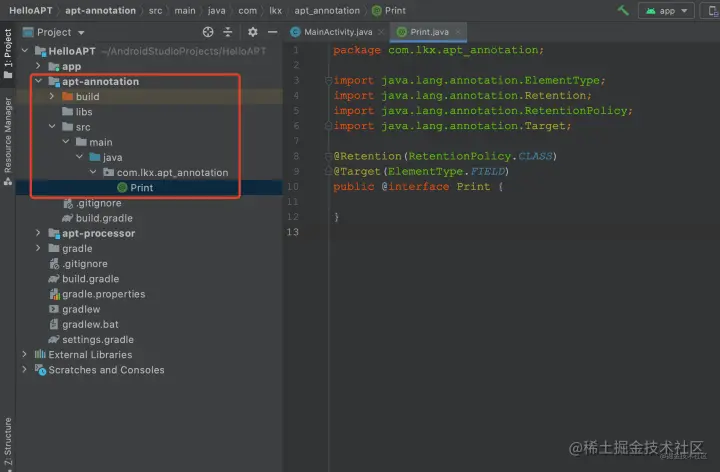Image resolution: width=720 pixels, height=472 pixels.
Task: Click line number 13 in the gutter
Action: tap(292, 232)
